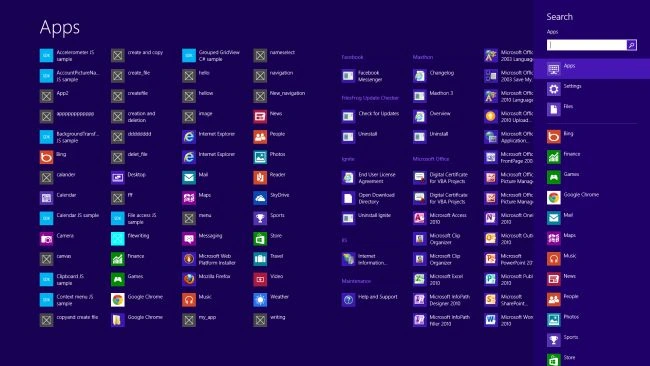The height and width of the screenshot is (366, 650).
Task: Launch the Finance app icon in Apps list
Action: [x=118, y=259]
